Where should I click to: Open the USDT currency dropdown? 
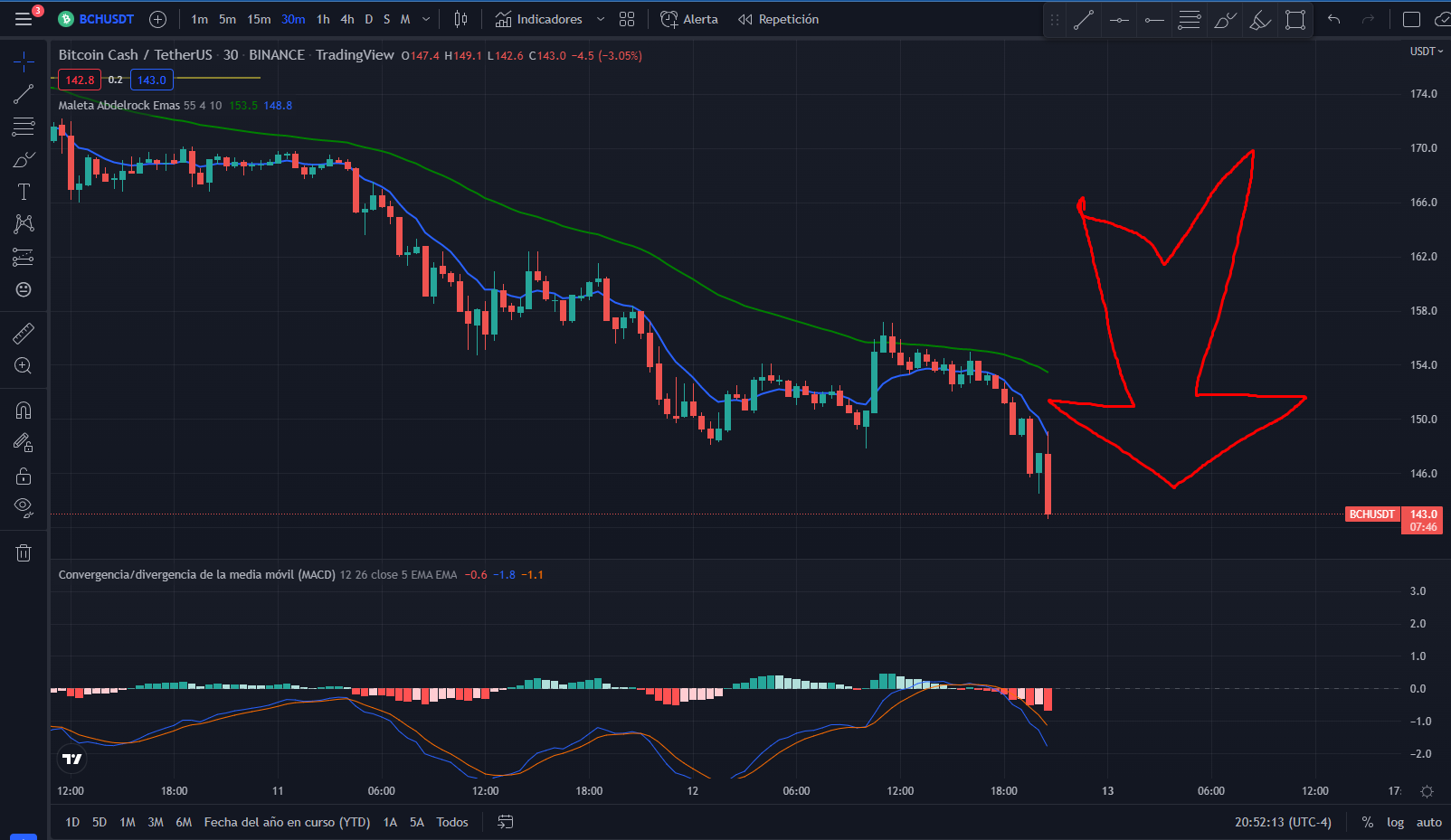(x=1427, y=52)
